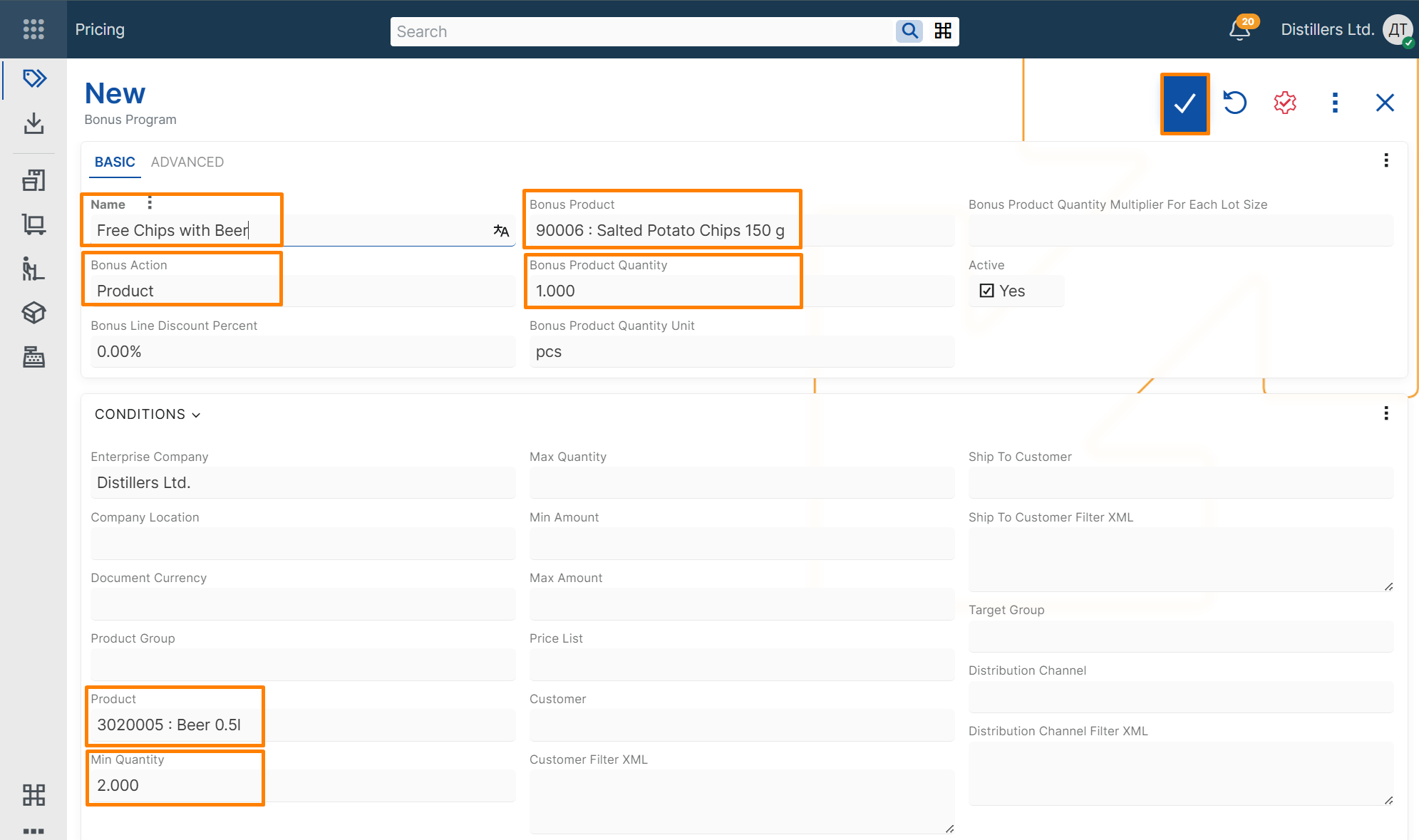This screenshot has height=840, width=1419.
Task: Open the documents sidebar icon below the divider
Action: (x=33, y=180)
